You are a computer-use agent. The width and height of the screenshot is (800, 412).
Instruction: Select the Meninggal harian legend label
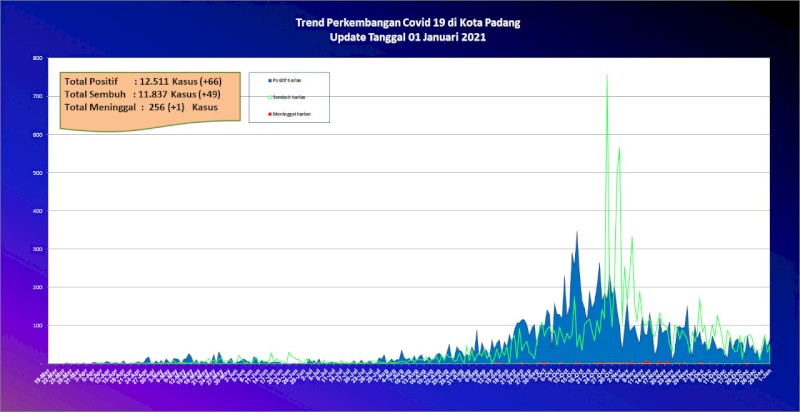coord(291,114)
